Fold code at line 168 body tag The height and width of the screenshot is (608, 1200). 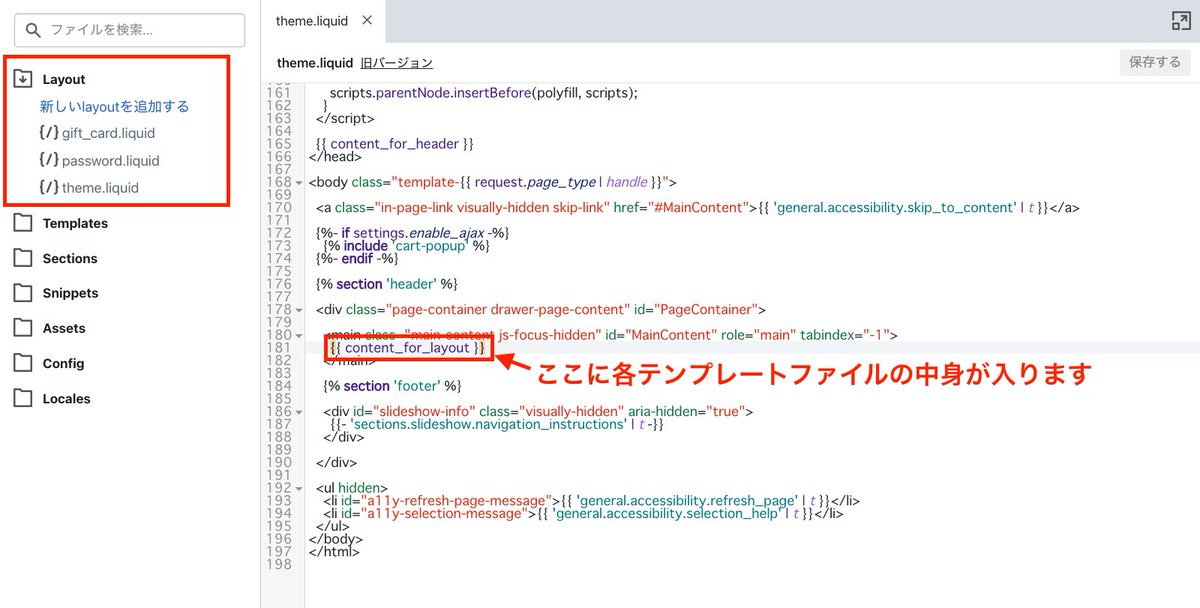[299, 183]
